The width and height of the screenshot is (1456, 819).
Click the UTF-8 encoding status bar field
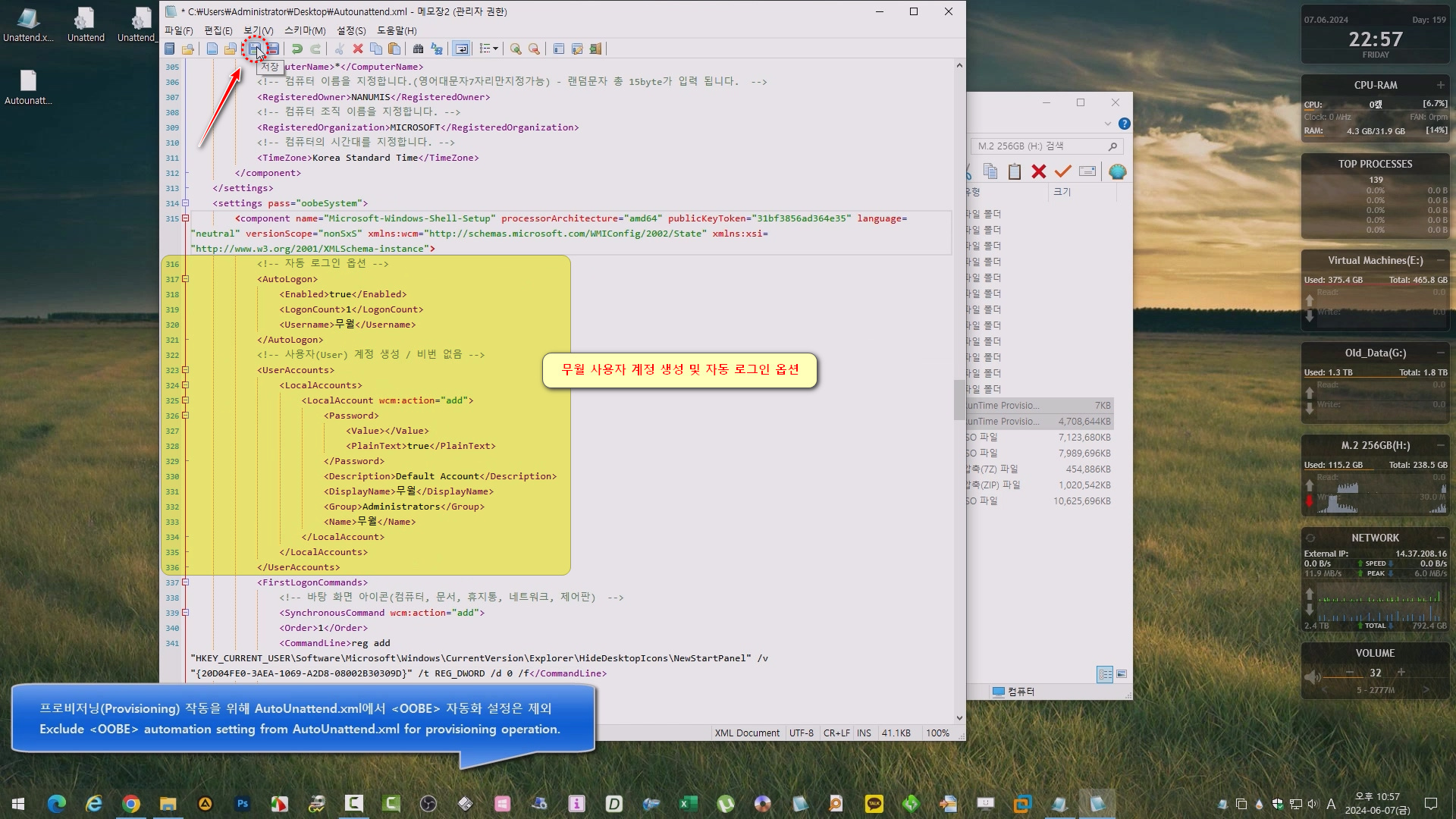coord(801,733)
